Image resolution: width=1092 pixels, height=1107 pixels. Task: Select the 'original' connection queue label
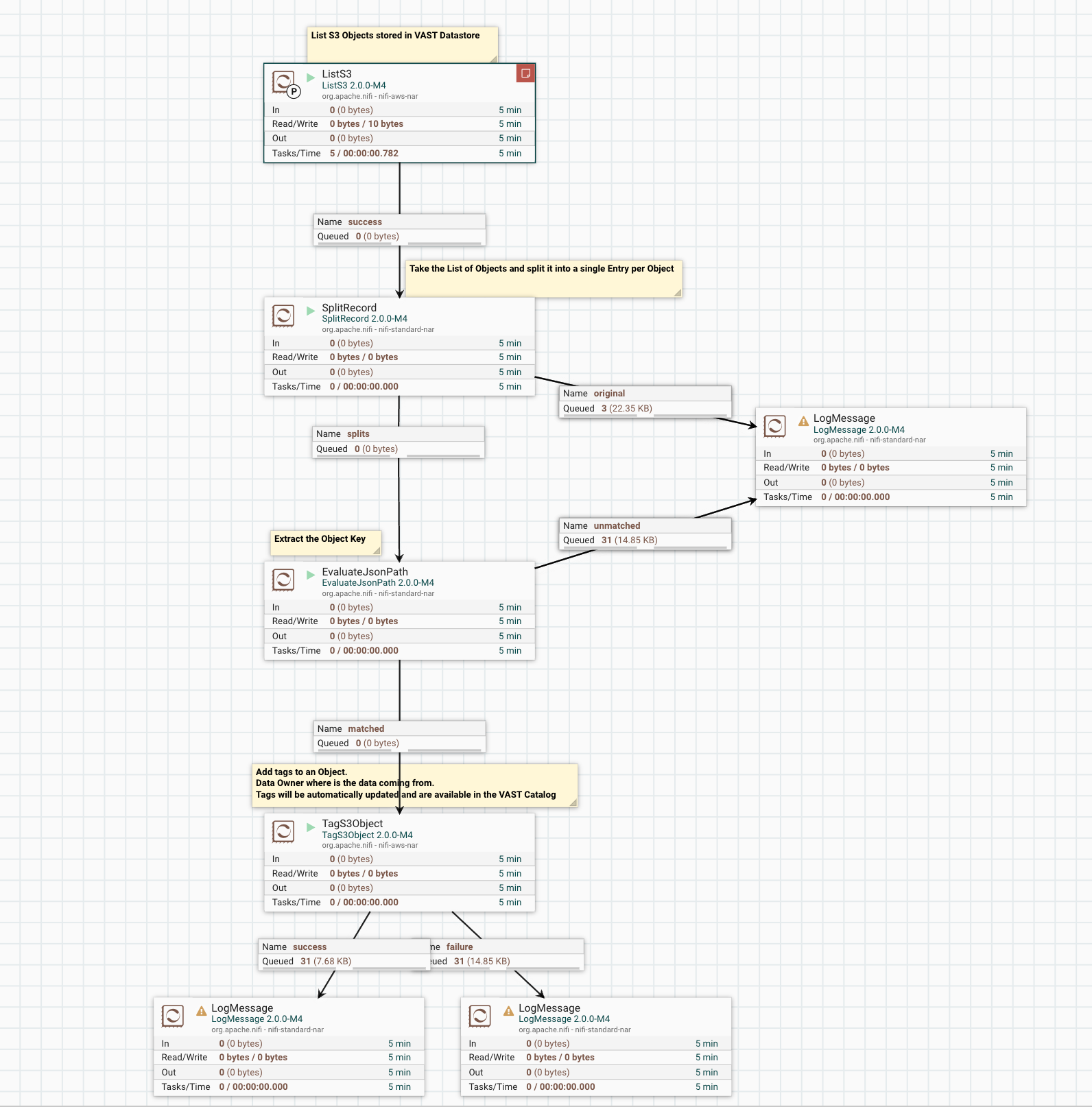[645, 401]
